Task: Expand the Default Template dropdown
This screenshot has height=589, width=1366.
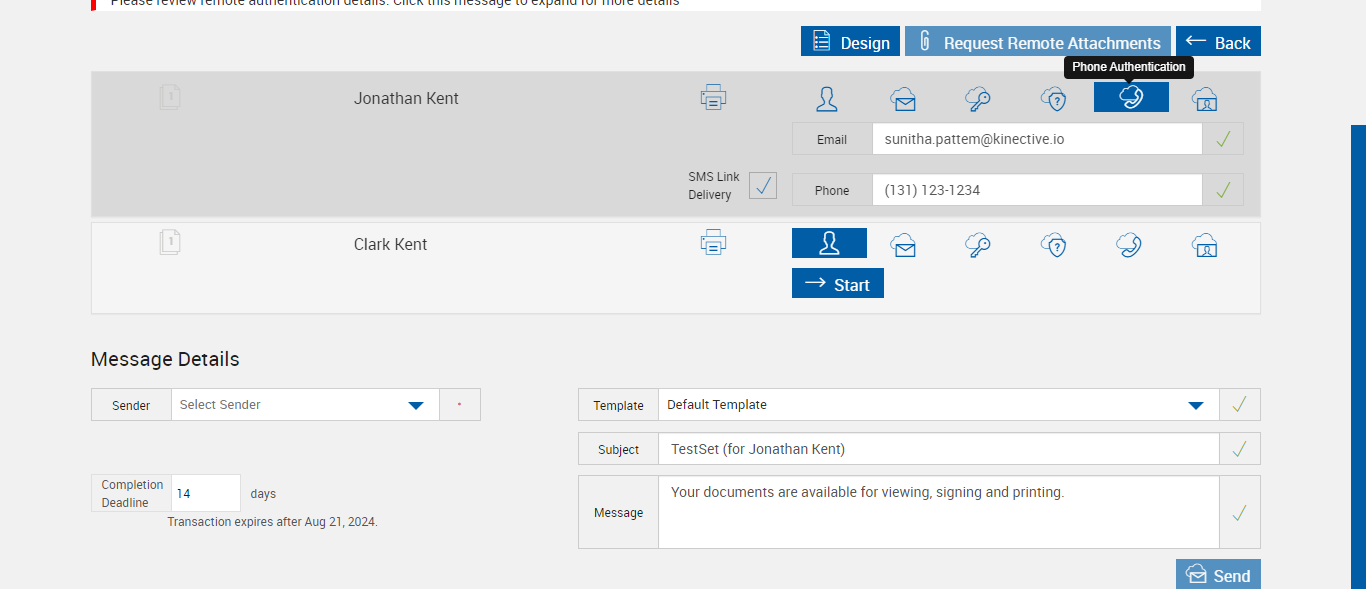Action: (x=1195, y=405)
